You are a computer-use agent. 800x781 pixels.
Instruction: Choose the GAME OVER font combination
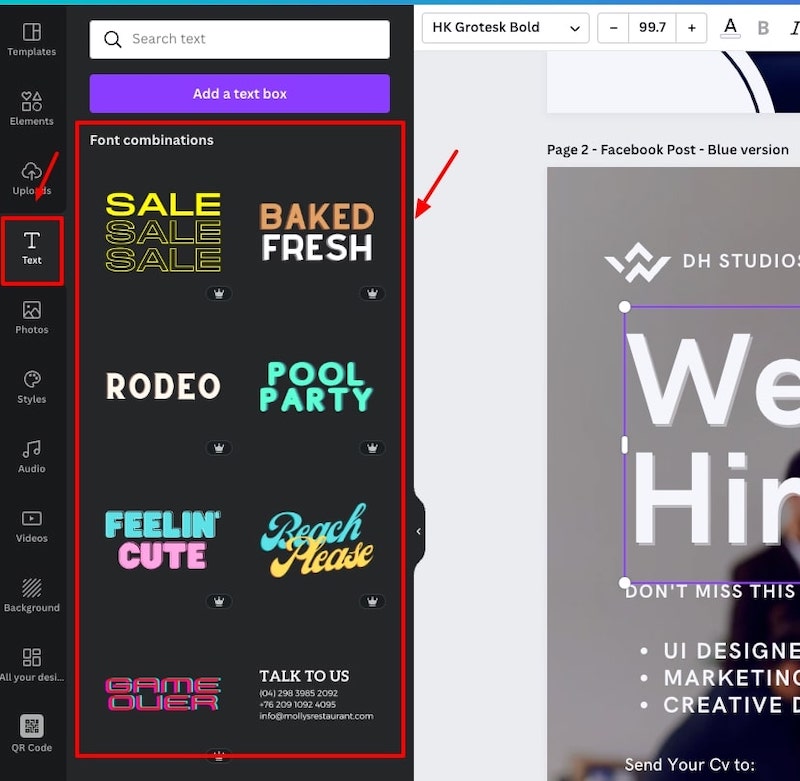click(163, 694)
